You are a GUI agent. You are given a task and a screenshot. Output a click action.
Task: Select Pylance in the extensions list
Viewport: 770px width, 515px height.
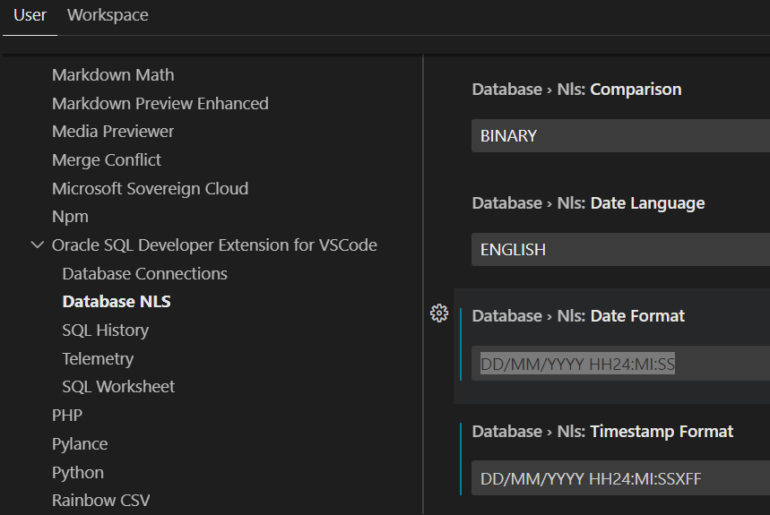[x=79, y=444]
